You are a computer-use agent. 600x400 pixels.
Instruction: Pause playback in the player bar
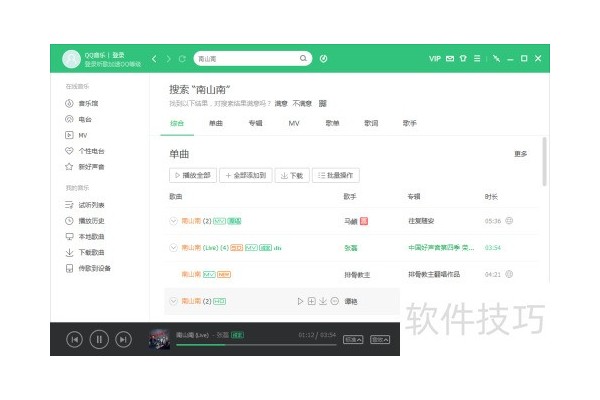click(99, 340)
